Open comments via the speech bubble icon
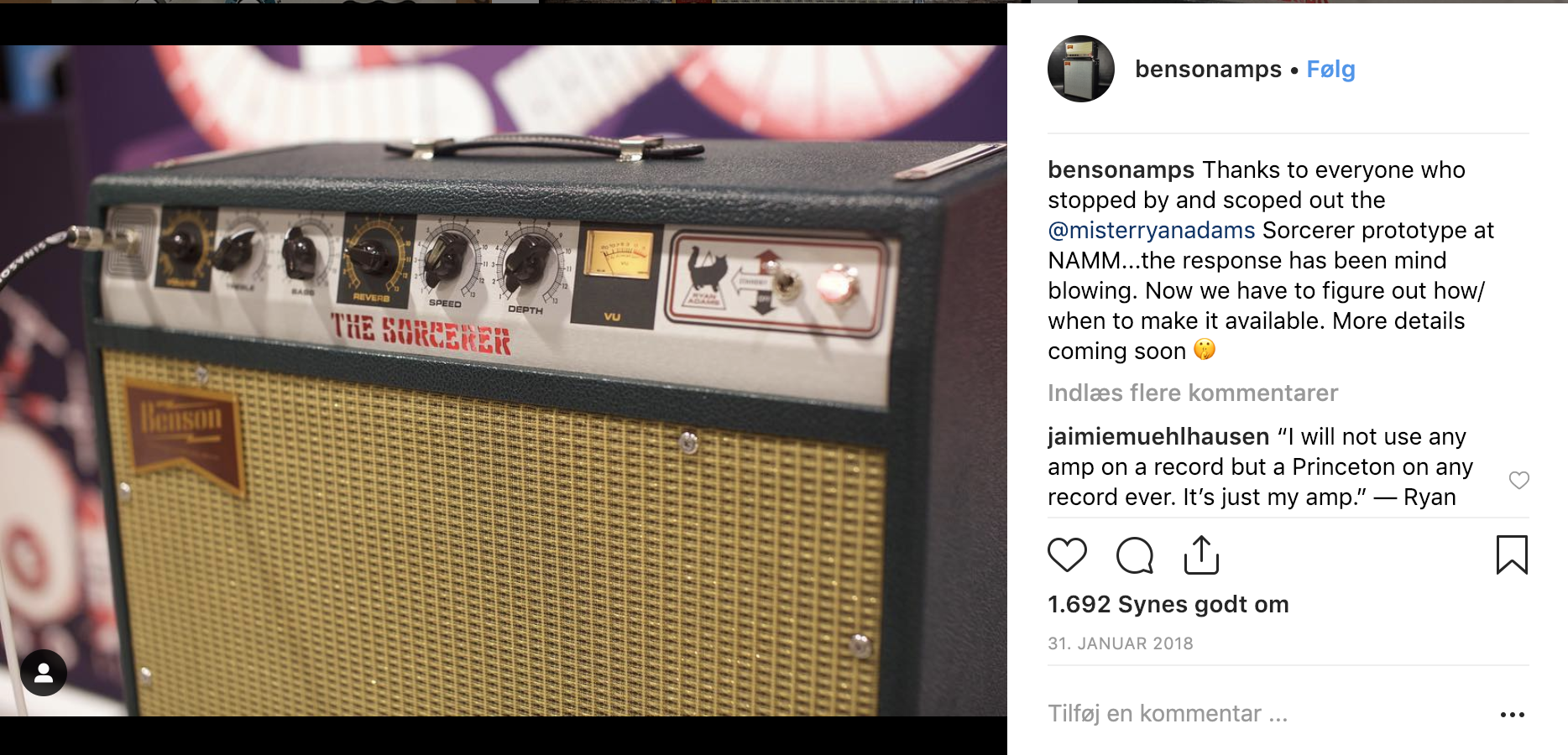The height and width of the screenshot is (755, 1568). point(1135,555)
